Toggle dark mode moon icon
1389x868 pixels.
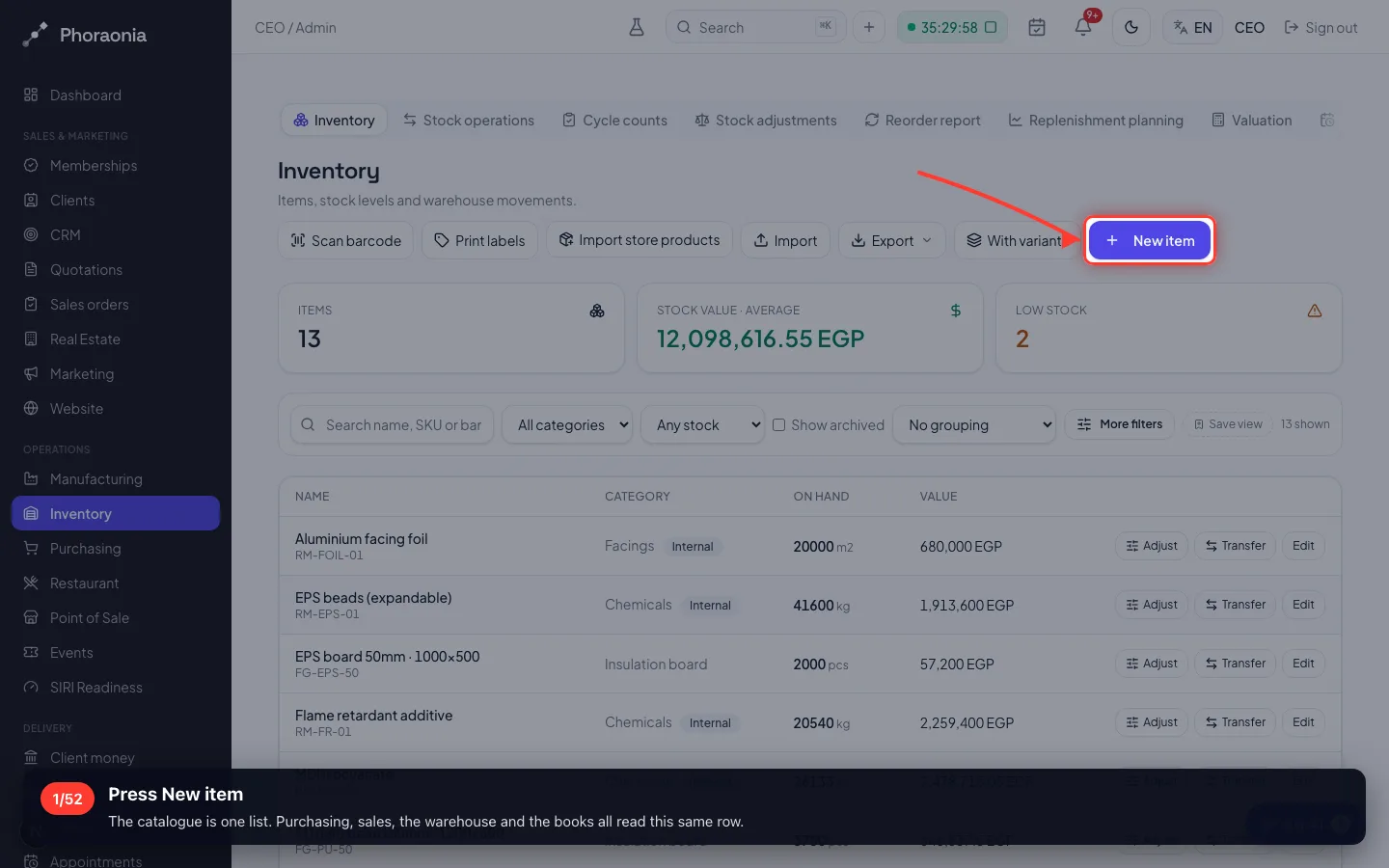point(1131,27)
